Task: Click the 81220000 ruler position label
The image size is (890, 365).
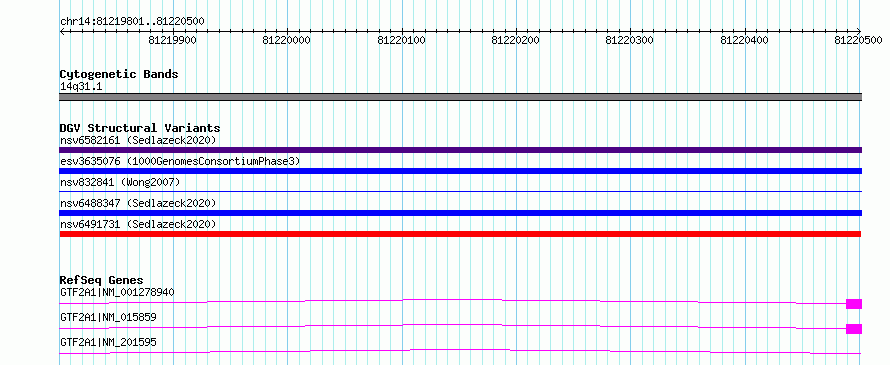Action: [x=287, y=40]
